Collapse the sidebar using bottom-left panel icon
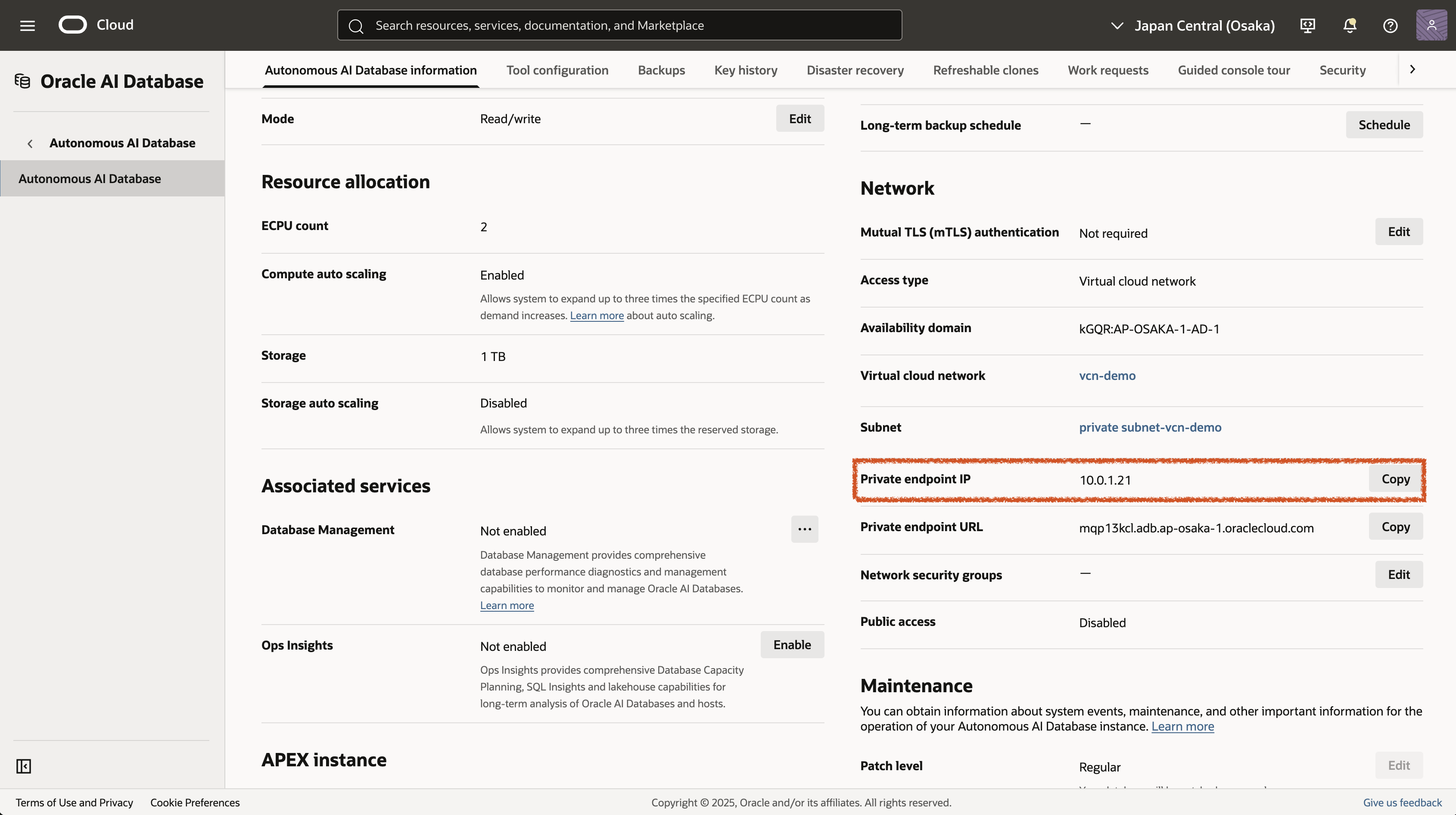This screenshot has height=815, width=1456. tap(24, 766)
